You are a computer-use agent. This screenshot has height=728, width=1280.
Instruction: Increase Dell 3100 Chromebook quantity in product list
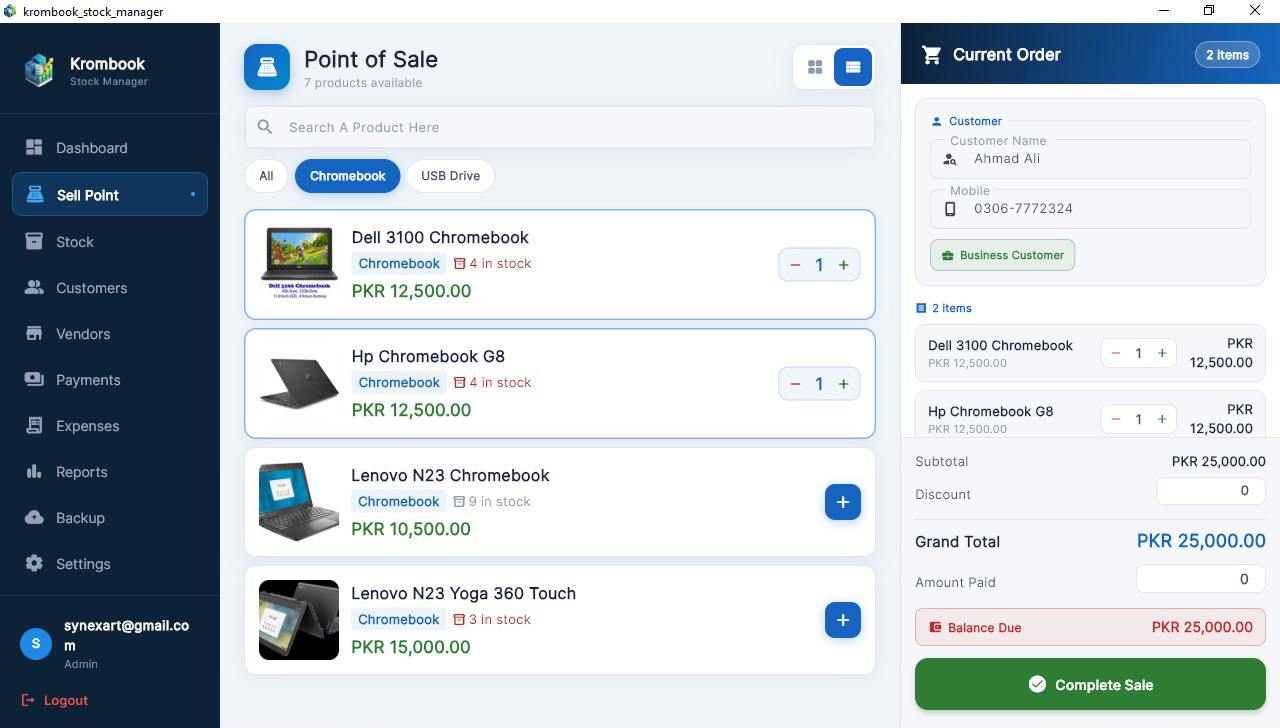tap(844, 265)
